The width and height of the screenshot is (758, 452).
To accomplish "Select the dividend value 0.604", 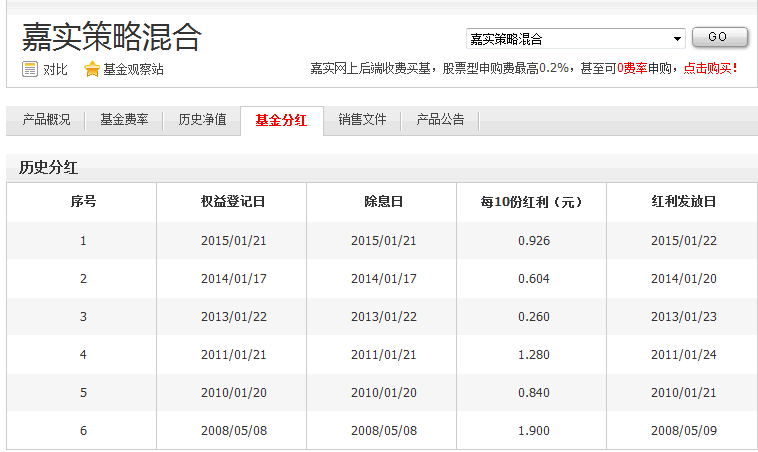I will [534, 279].
